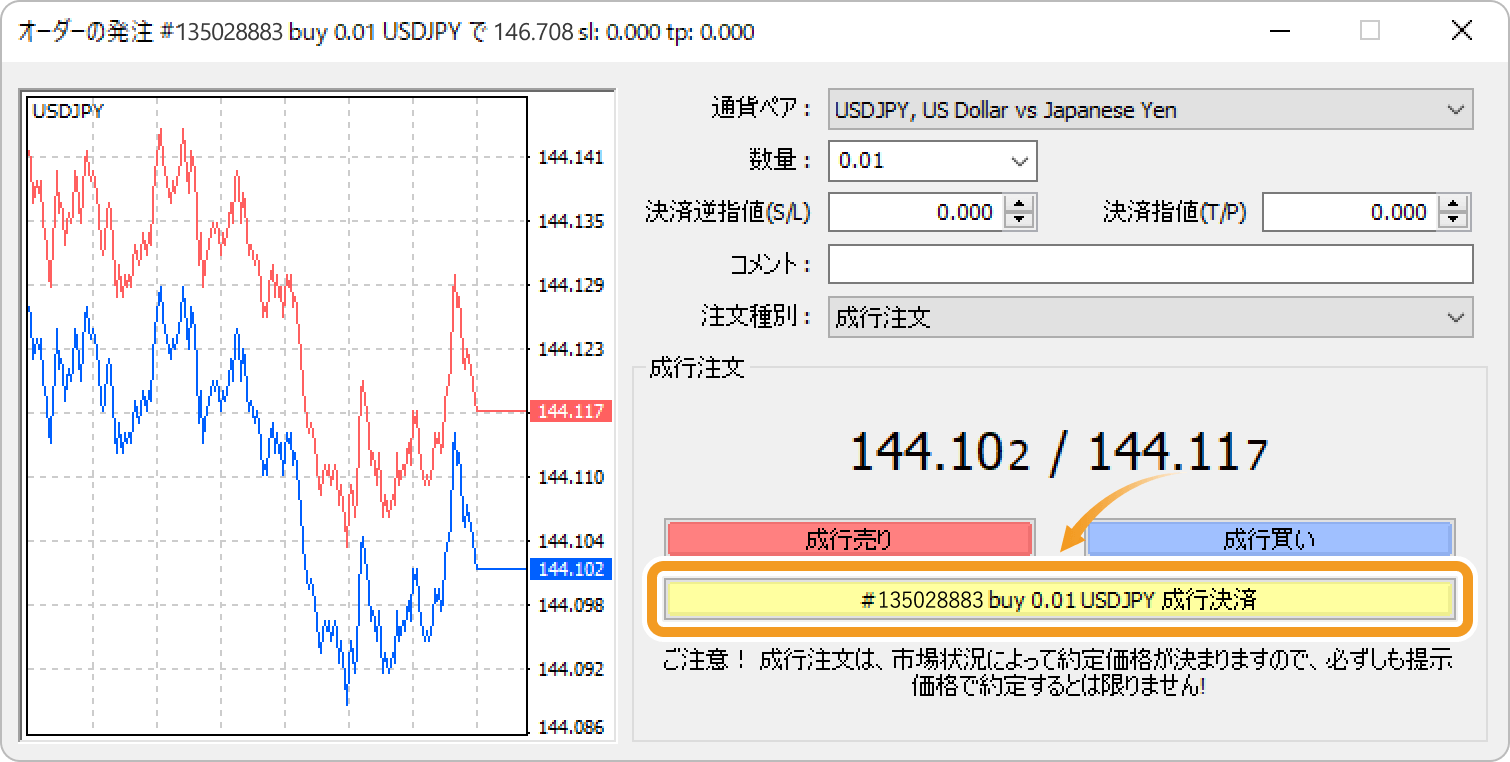Click the 144.141 price axis label
The image size is (1510, 762).
571,157
